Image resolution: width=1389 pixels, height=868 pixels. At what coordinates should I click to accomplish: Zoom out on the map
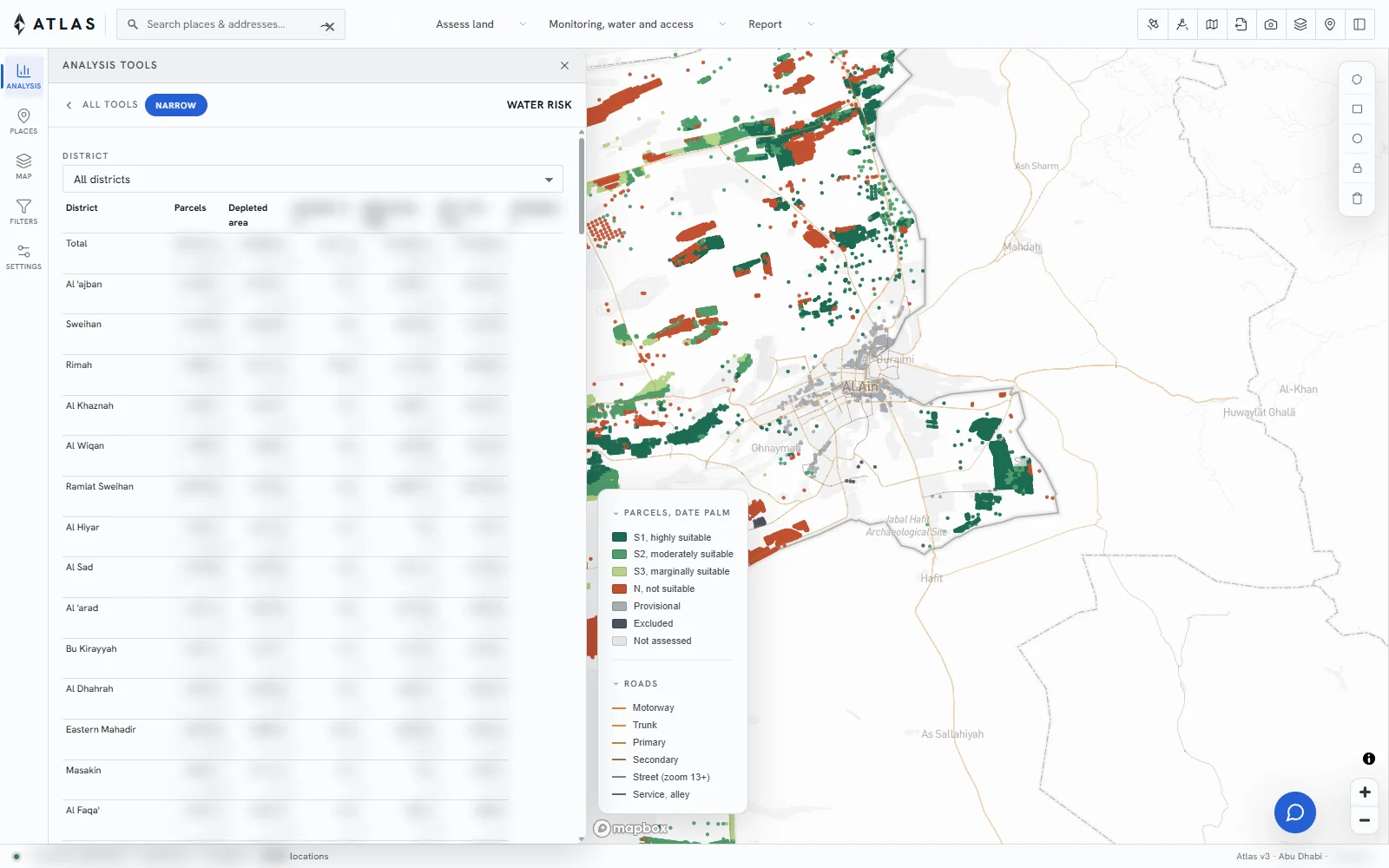click(x=1365, y=820)
